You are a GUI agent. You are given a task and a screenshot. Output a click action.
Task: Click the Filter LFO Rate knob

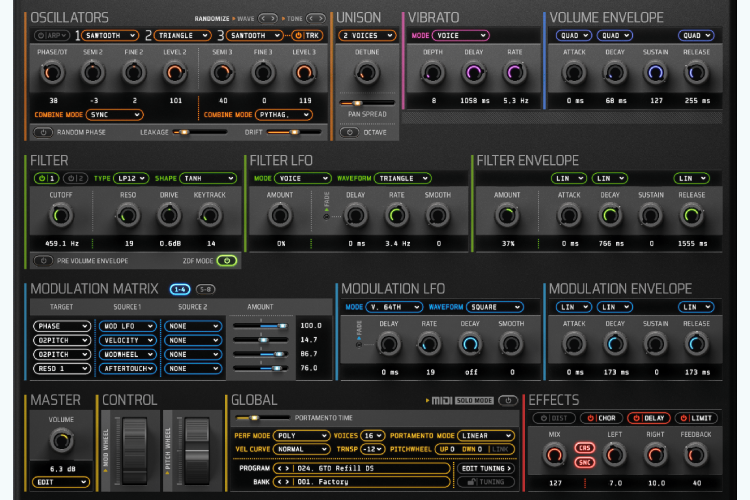point(397,216)
